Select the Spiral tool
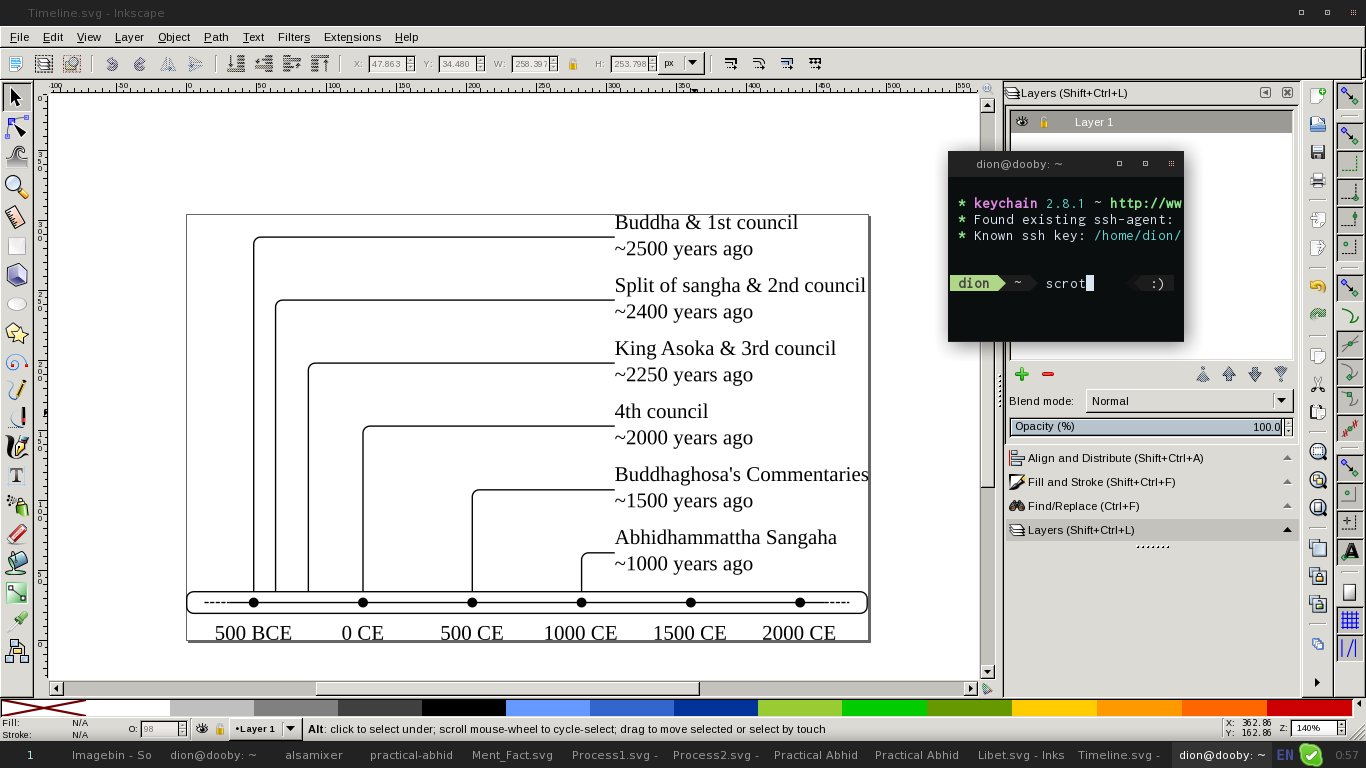The width and height of the screenshot is (1366, 768). pos(16,361)
